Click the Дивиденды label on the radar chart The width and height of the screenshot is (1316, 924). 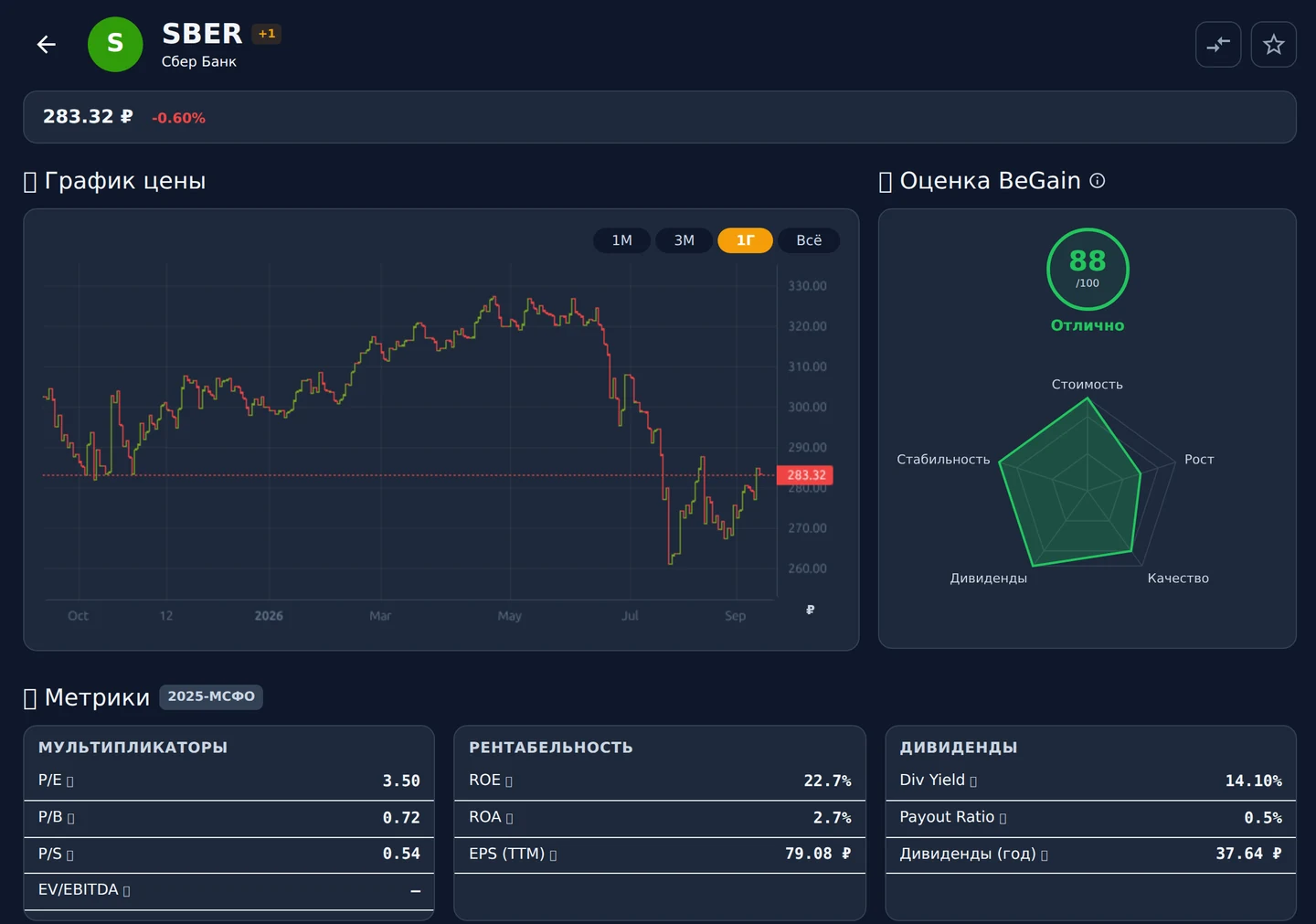tap(989, 579)
